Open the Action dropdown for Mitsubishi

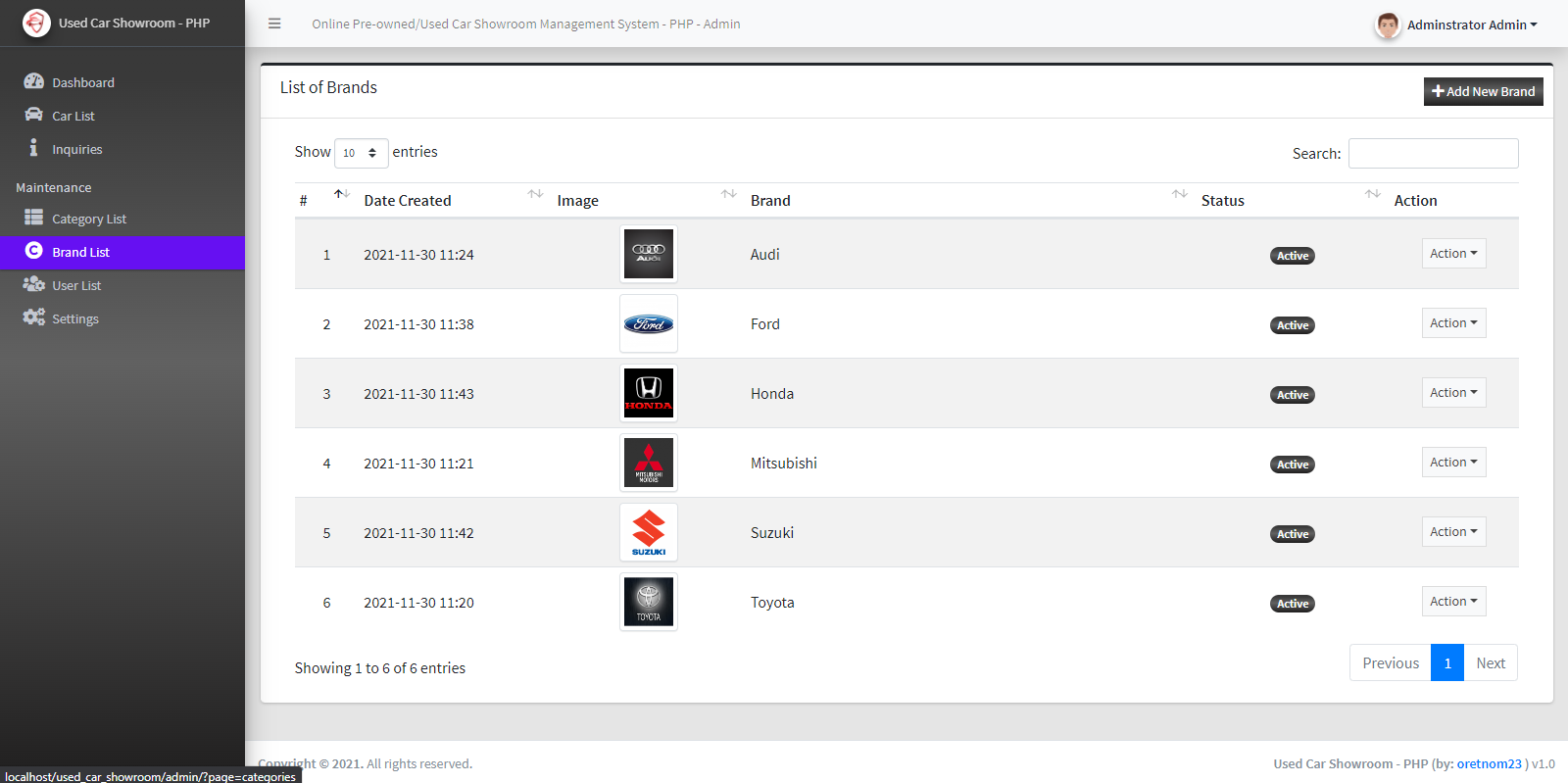tap(1453, 462)
